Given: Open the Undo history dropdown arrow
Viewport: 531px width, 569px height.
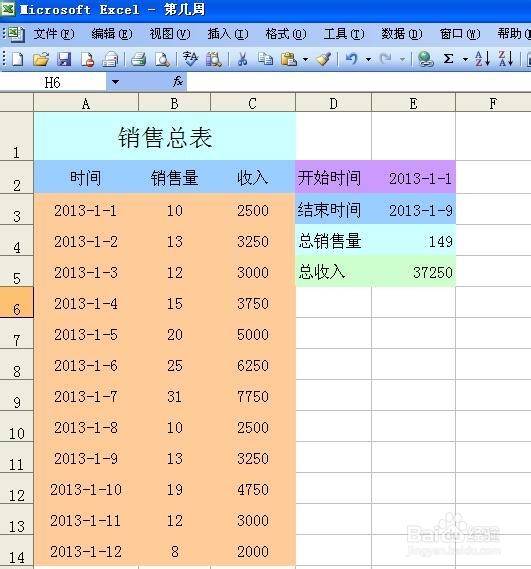Looking at the screenshot, I should (x=368, y=59).
